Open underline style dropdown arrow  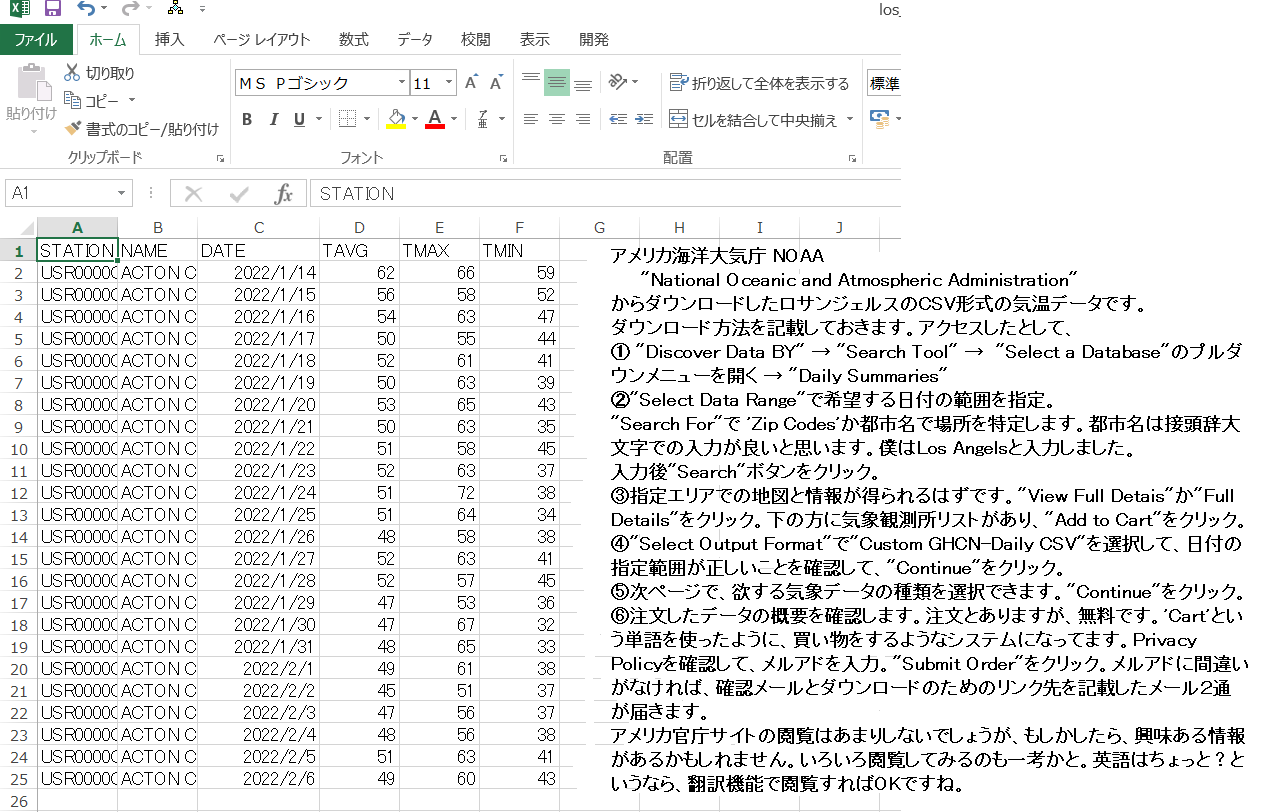(x=318, y=120)
